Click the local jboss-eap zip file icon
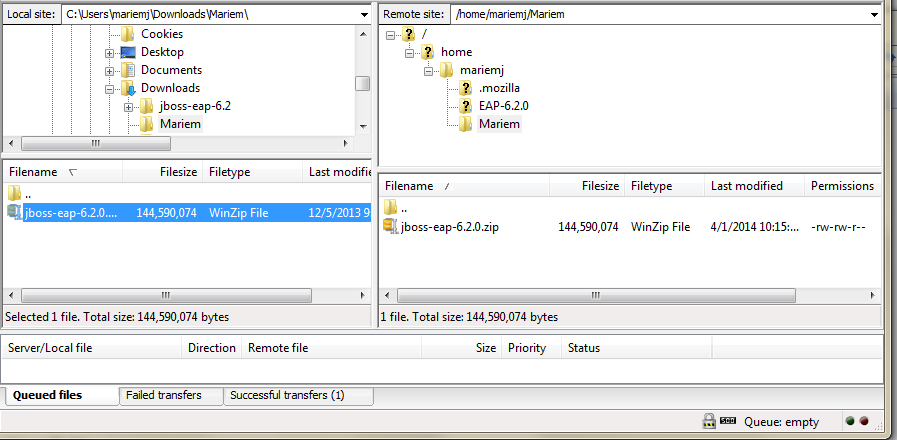Screen dimensions: 897x440 (14, 212)
